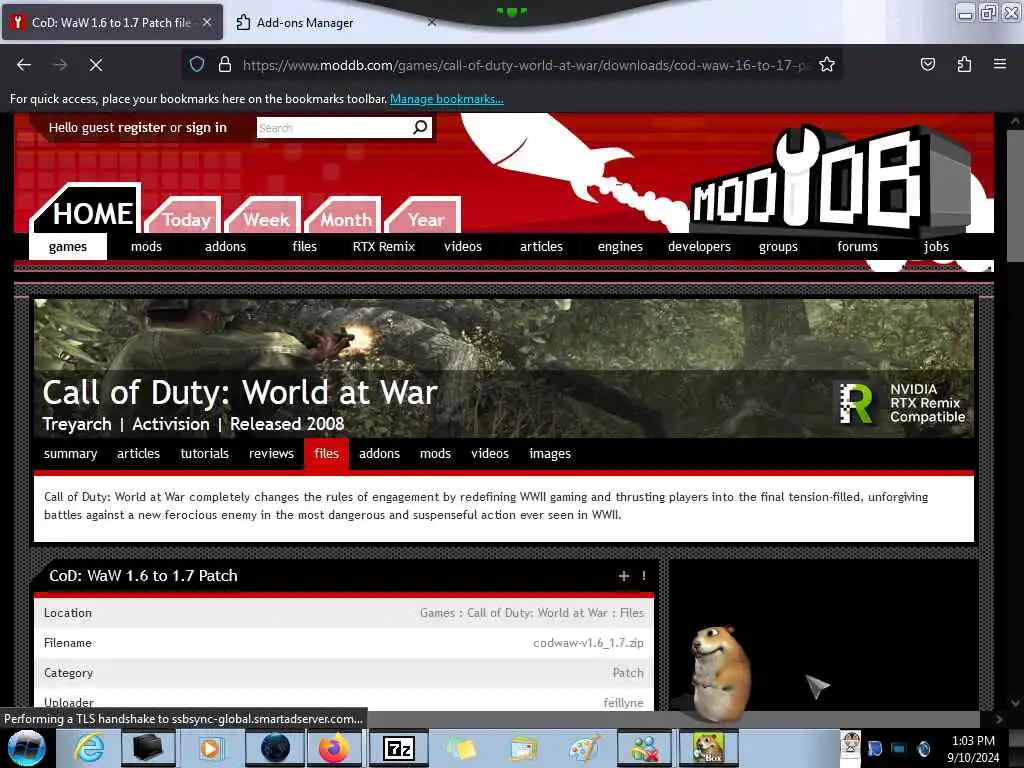Stop loading the page with X button
Screen dimensions: 1024x768
[x=95, y=65]
